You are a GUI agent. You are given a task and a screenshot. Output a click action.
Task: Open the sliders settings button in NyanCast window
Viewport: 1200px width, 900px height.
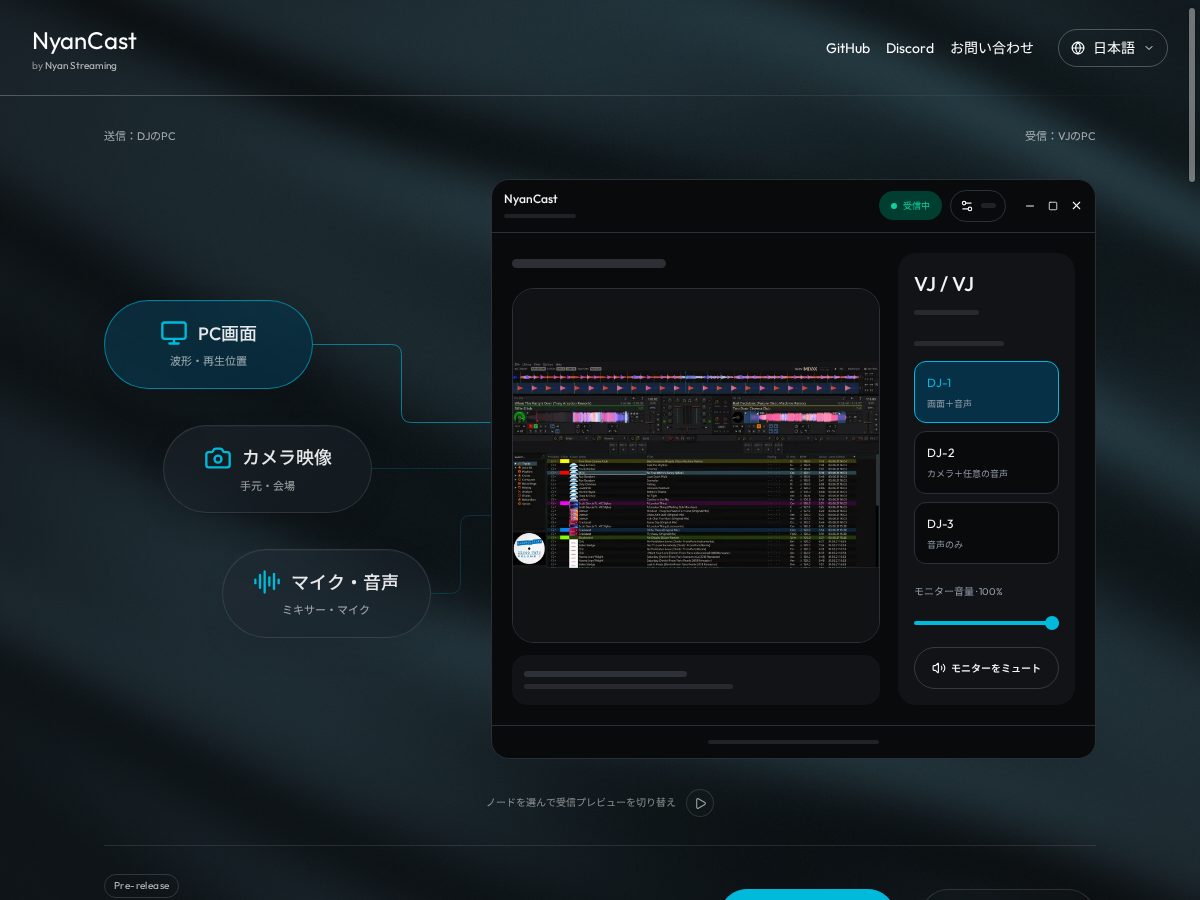point(978,206)
